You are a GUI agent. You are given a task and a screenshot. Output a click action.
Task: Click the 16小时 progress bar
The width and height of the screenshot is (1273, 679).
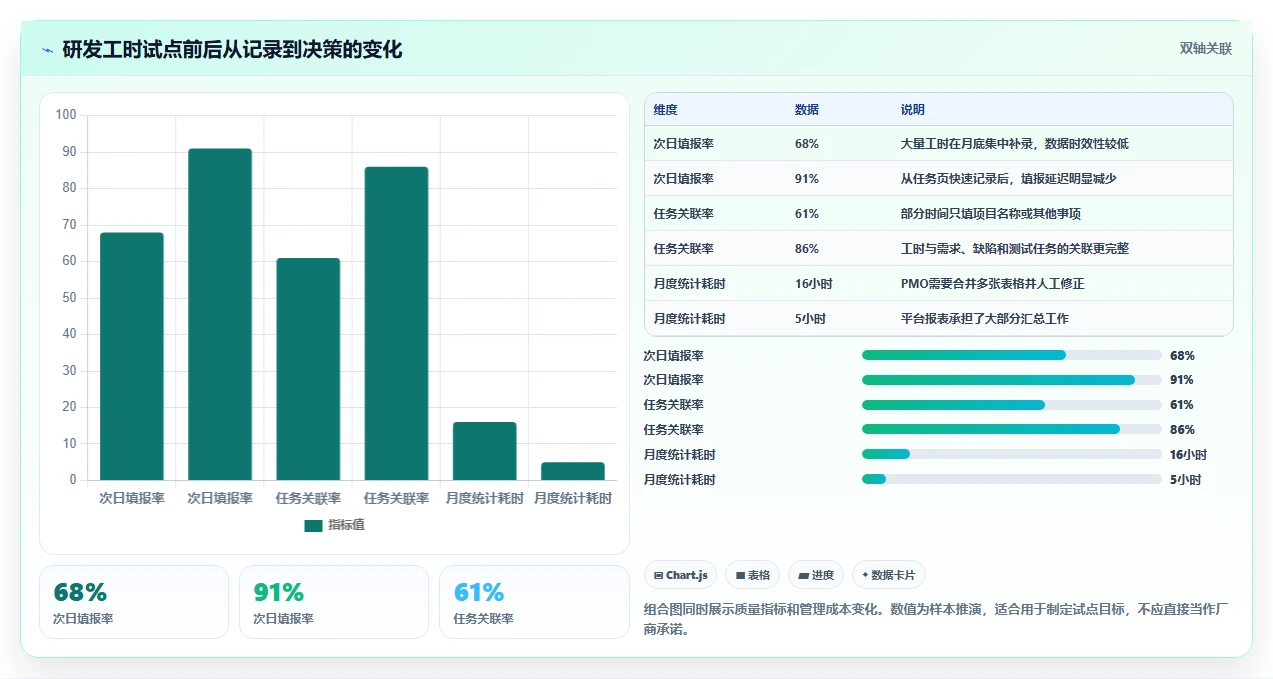[1012, 454]
